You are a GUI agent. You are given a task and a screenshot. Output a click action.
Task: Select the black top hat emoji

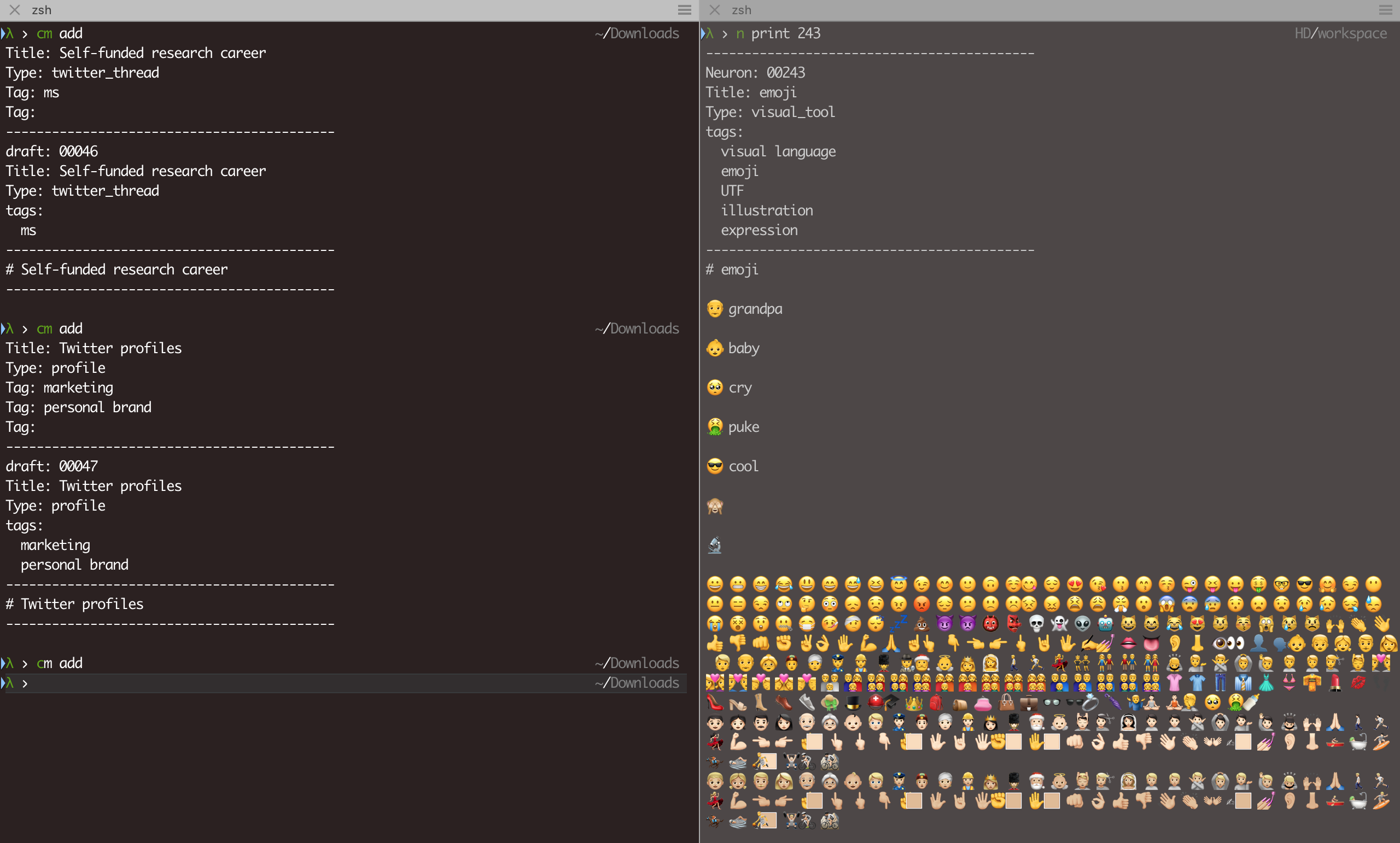pos(853,703)
